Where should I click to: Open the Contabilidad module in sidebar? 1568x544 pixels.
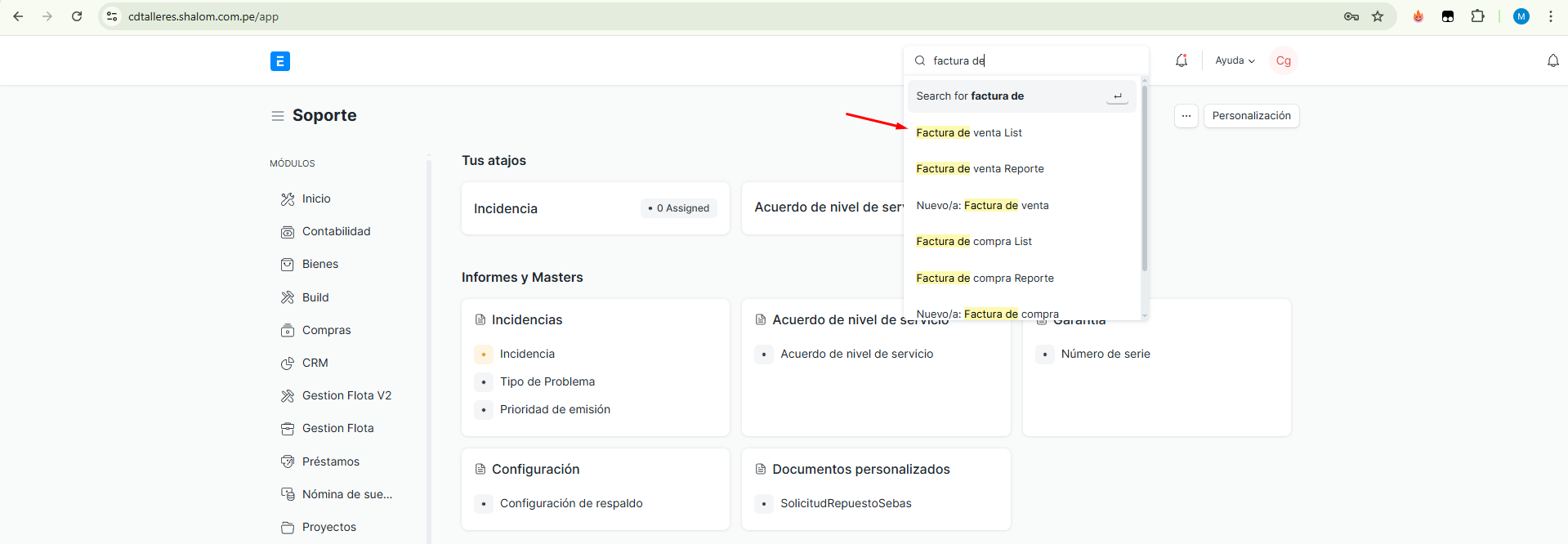coord(336,232)
